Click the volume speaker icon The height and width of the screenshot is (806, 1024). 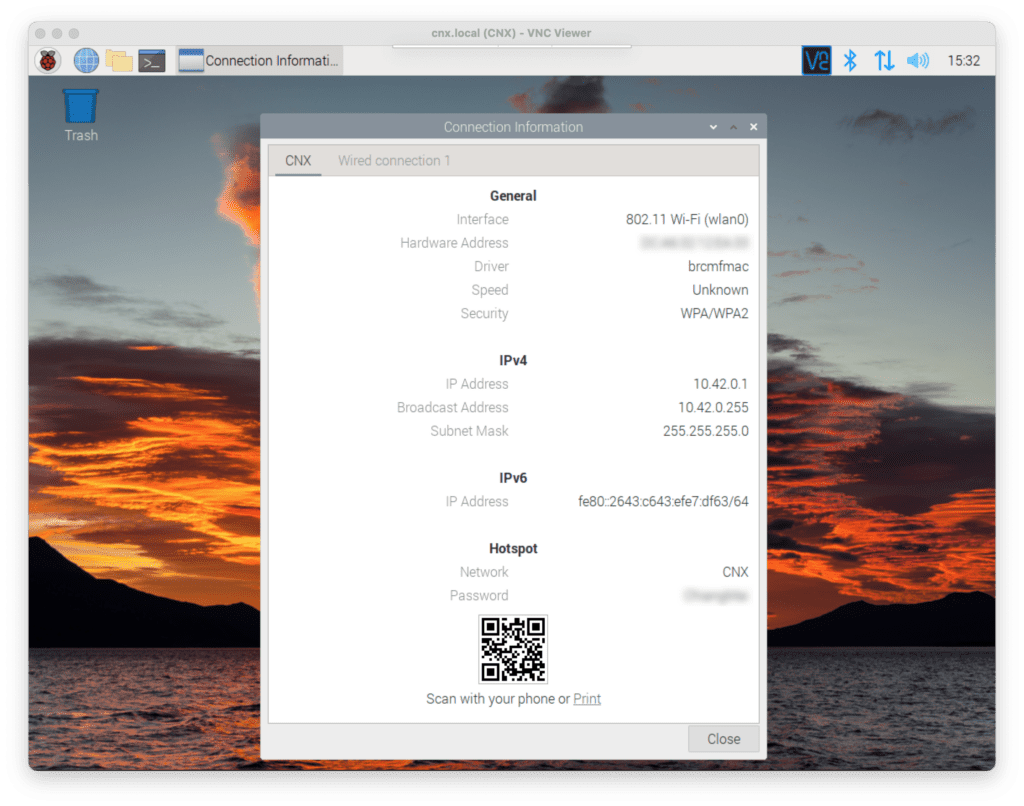coord(917,61)
